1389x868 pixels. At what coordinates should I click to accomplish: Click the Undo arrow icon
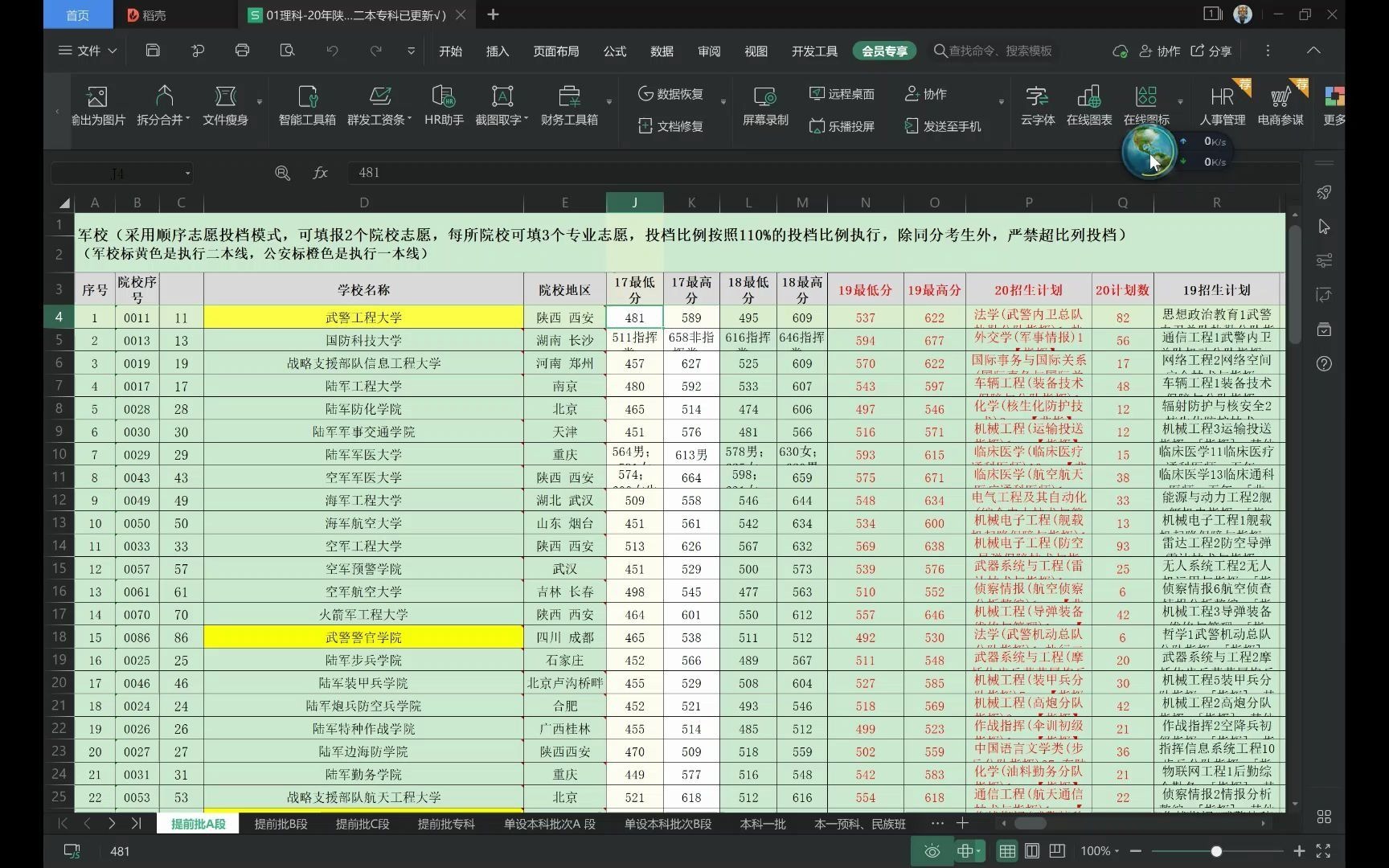click(332, 51)
